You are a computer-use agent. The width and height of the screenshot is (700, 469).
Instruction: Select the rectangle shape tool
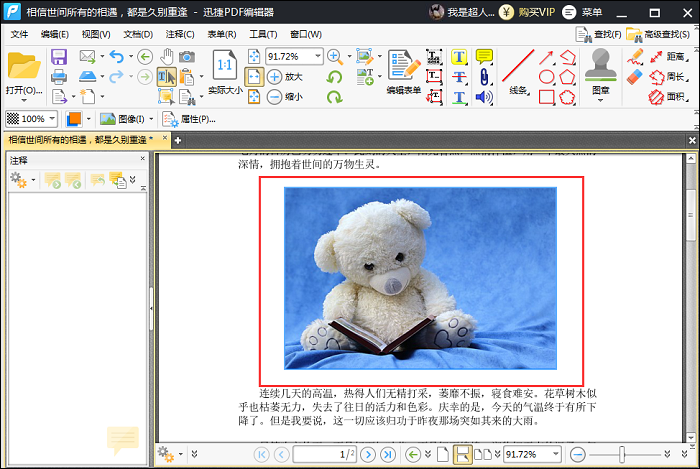(x=546, y=96)
